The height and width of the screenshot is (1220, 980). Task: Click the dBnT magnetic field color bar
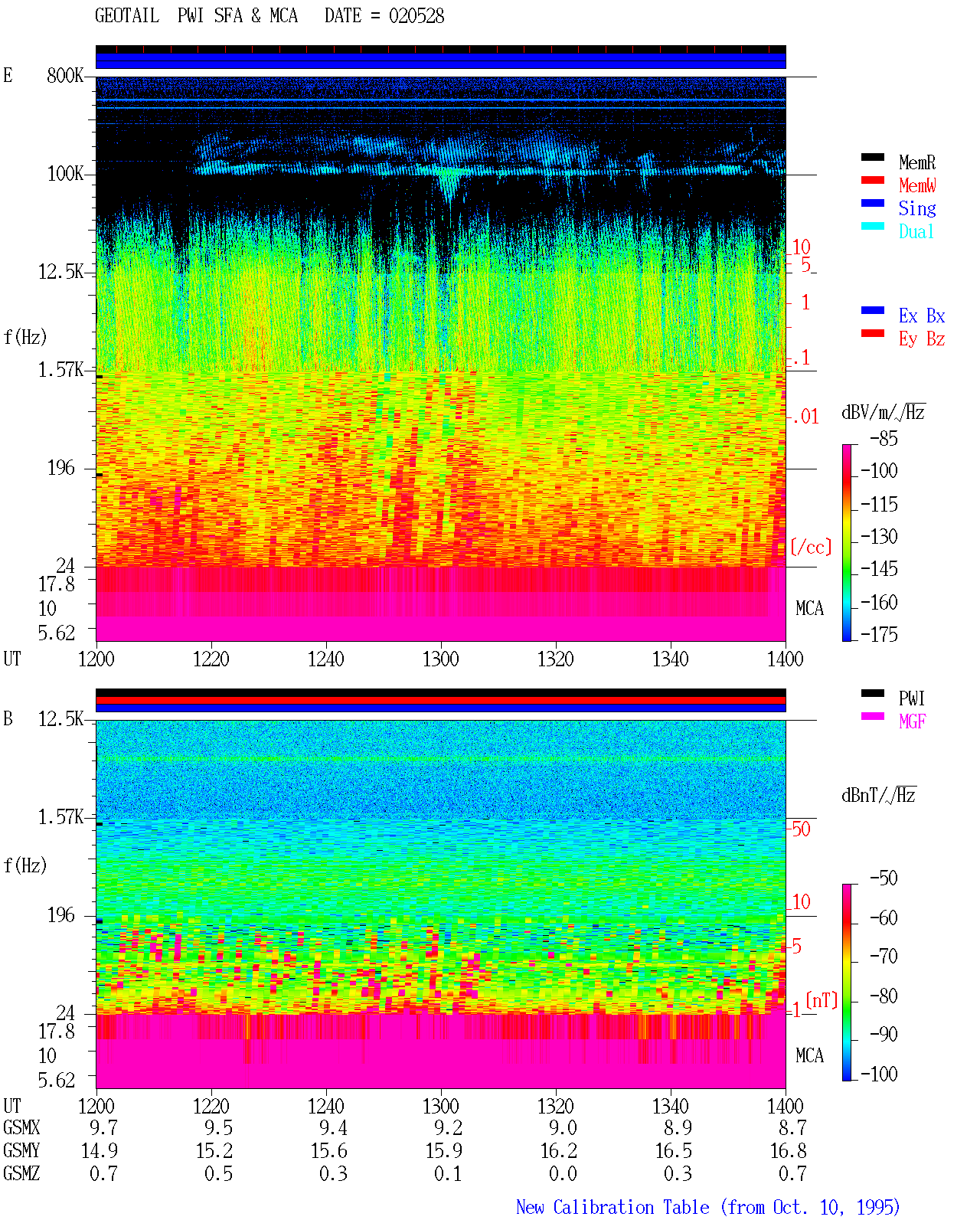click(847, 983)
